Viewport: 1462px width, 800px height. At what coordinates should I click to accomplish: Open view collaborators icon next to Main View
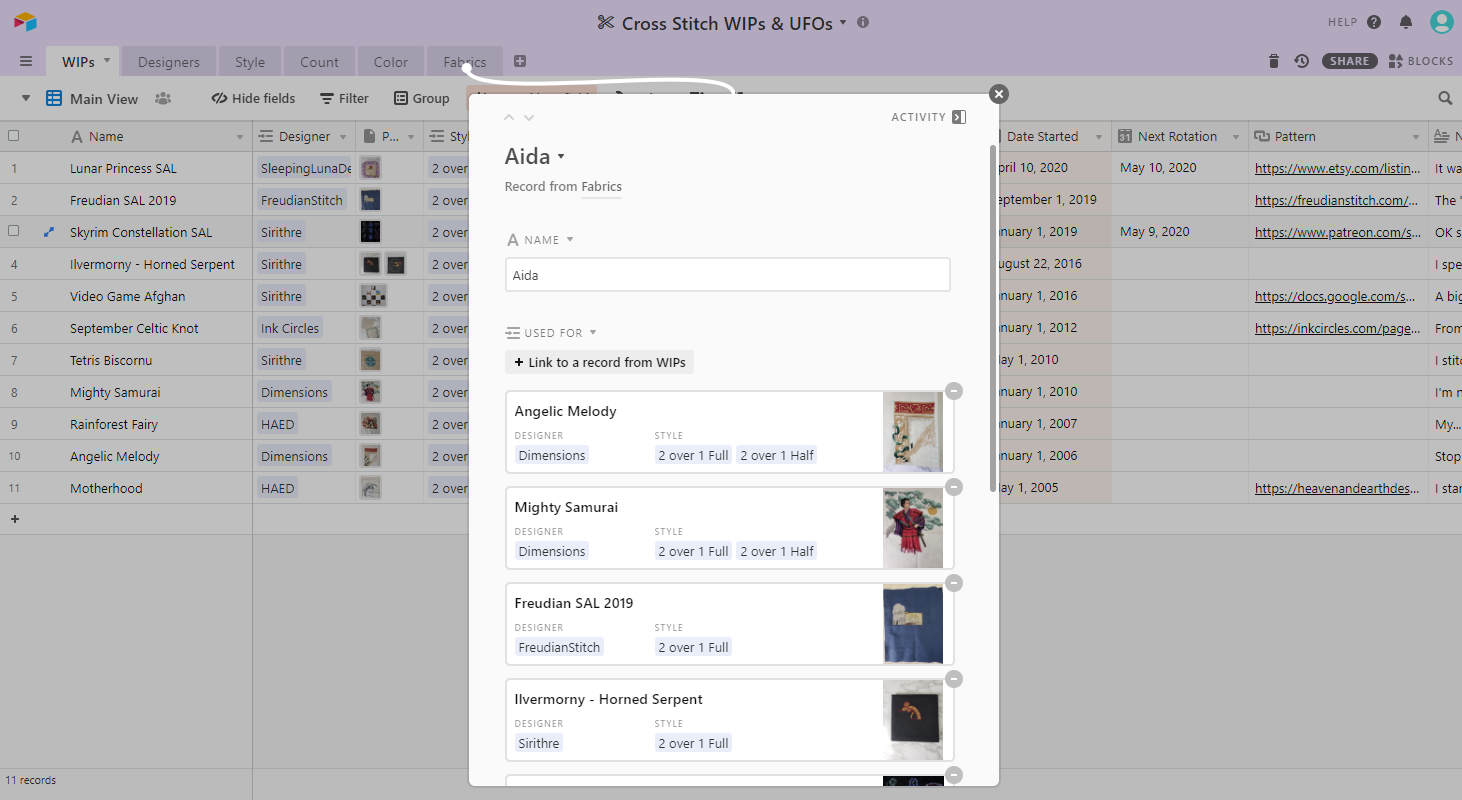(164, 98)
